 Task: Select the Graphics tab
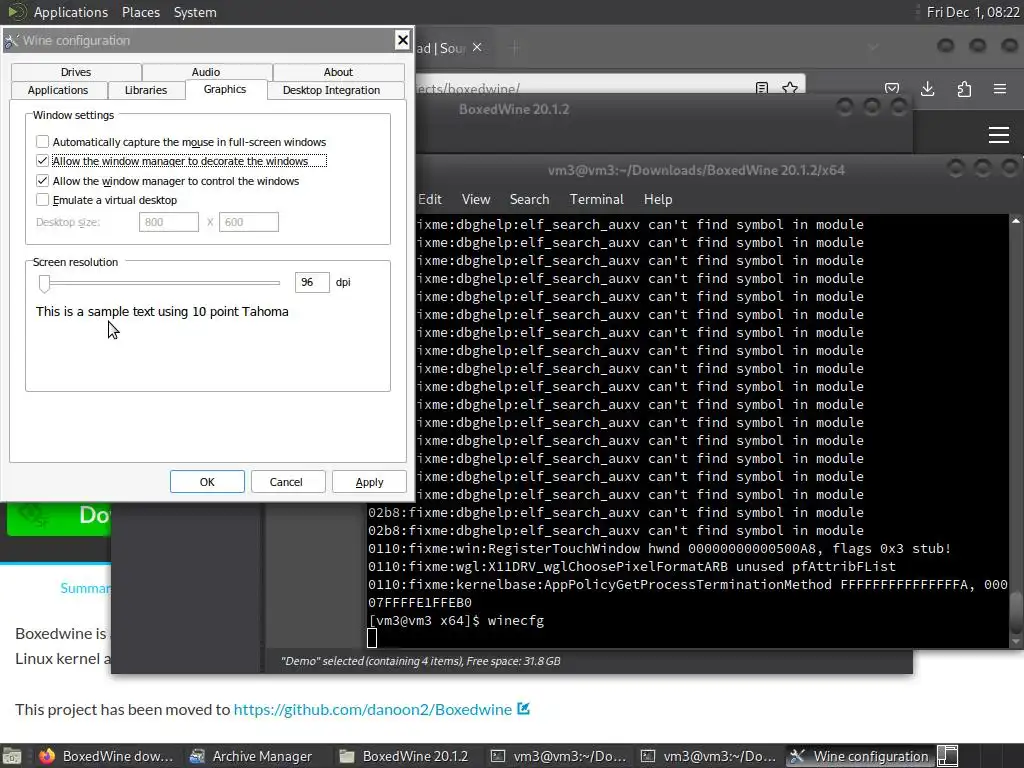coord(225,89)
